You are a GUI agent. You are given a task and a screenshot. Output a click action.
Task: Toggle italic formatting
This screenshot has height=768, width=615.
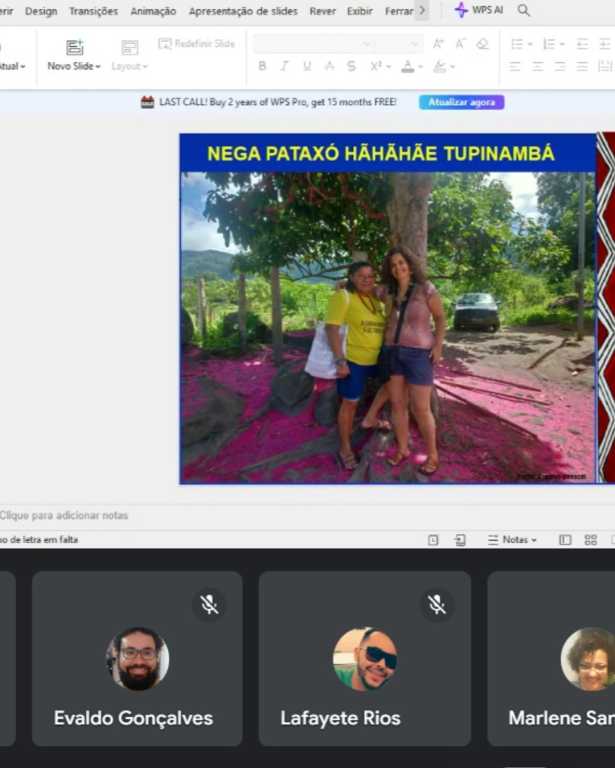[x=284, y=66]
